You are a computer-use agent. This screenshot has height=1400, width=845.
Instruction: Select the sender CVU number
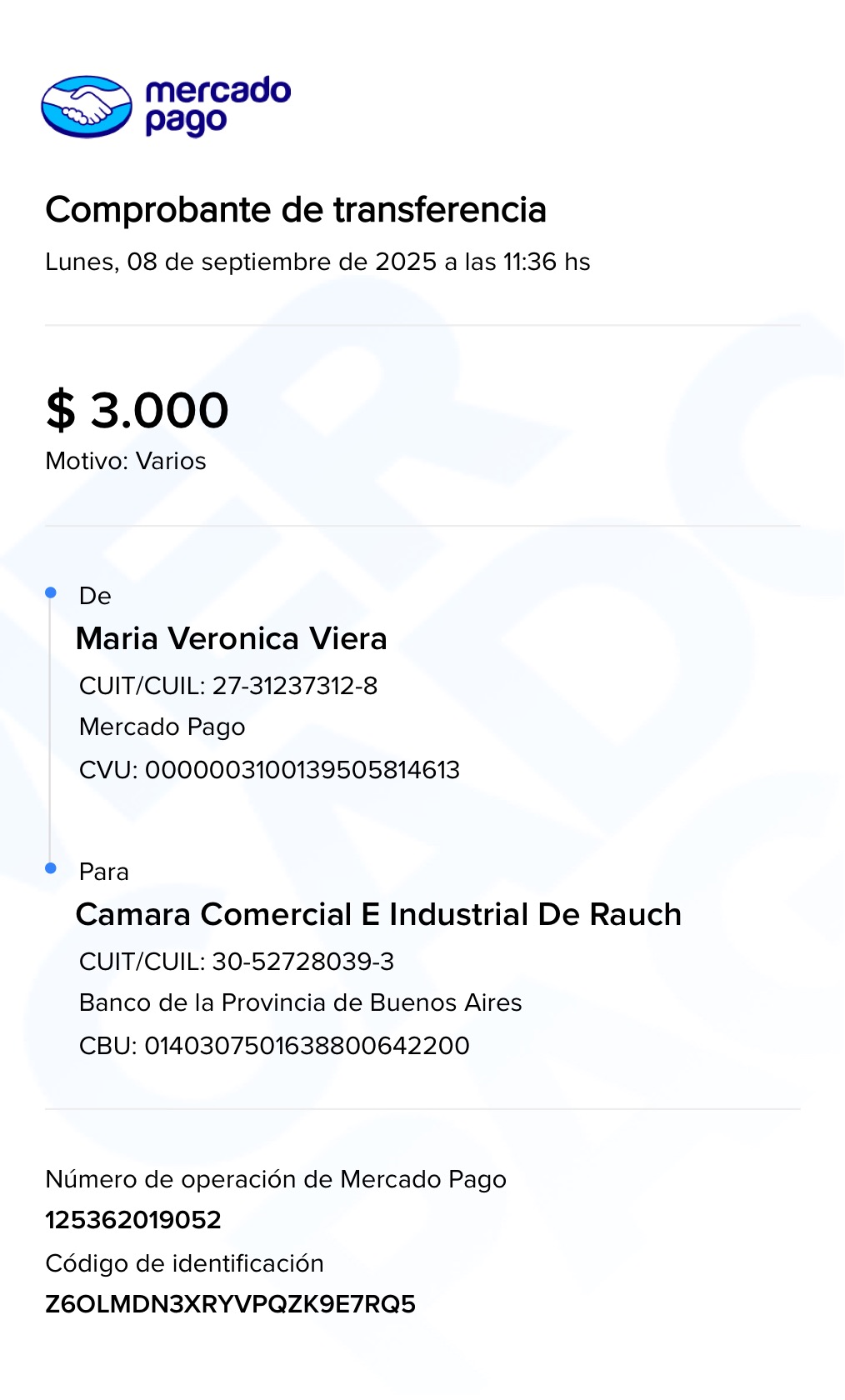coord(302,769)
